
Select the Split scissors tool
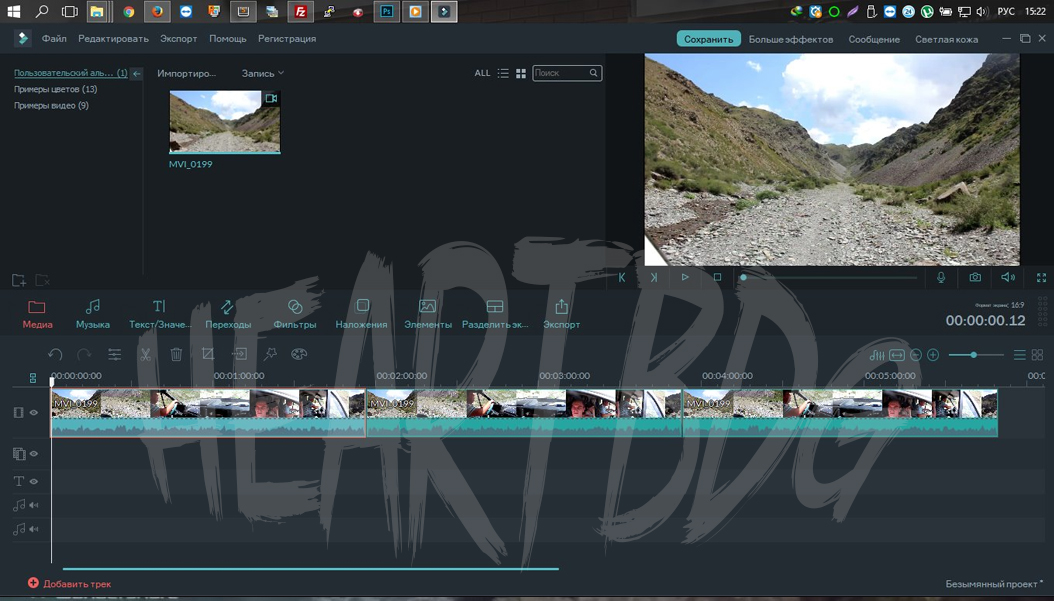click(x=146, y=354)
